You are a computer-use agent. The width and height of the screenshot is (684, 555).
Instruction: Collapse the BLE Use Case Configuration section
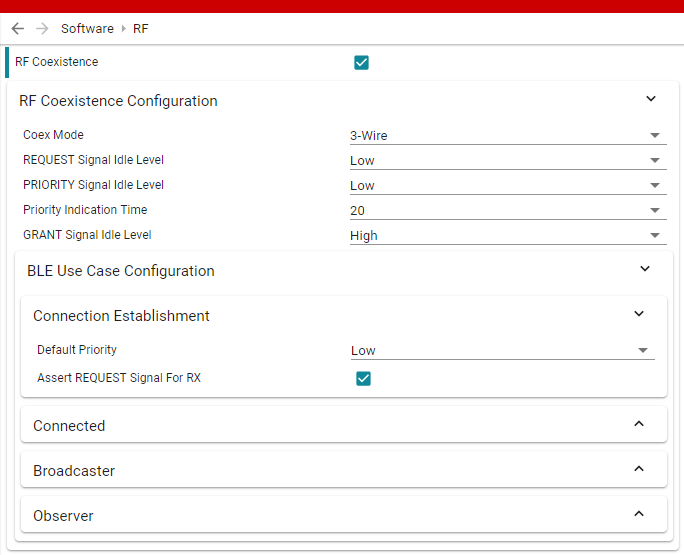point(645,269)
